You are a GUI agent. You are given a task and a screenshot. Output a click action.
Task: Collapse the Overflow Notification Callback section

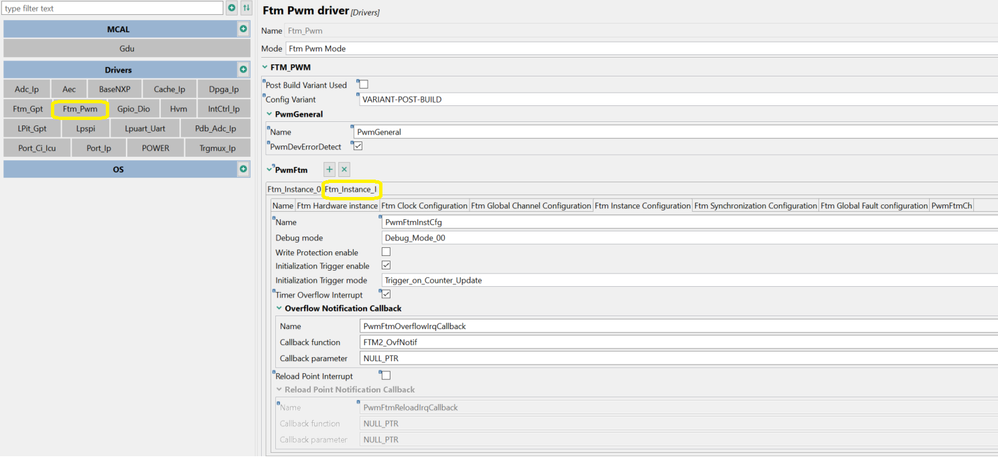pos(279,309)
